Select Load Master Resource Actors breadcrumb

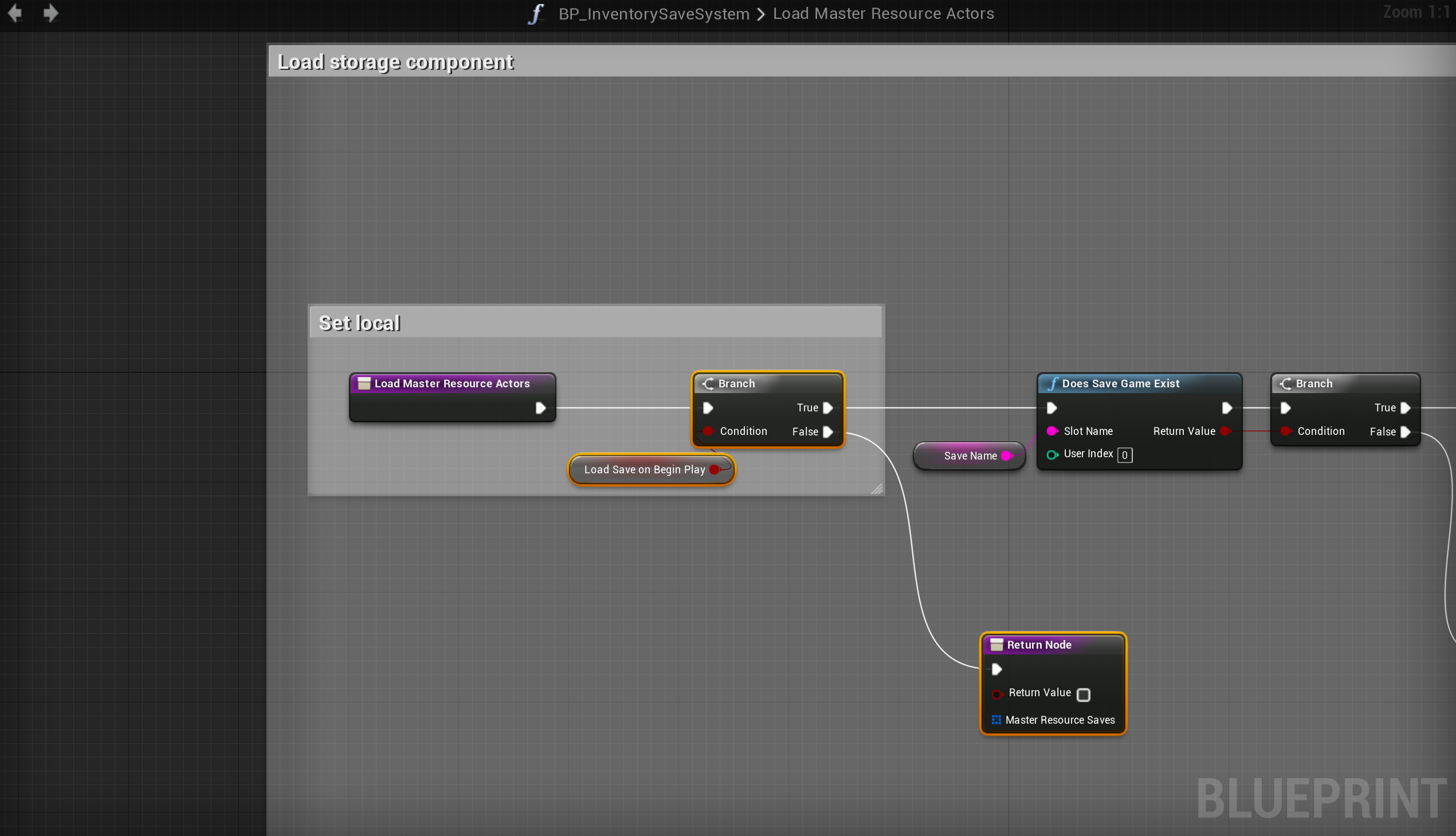coord(883,14)
